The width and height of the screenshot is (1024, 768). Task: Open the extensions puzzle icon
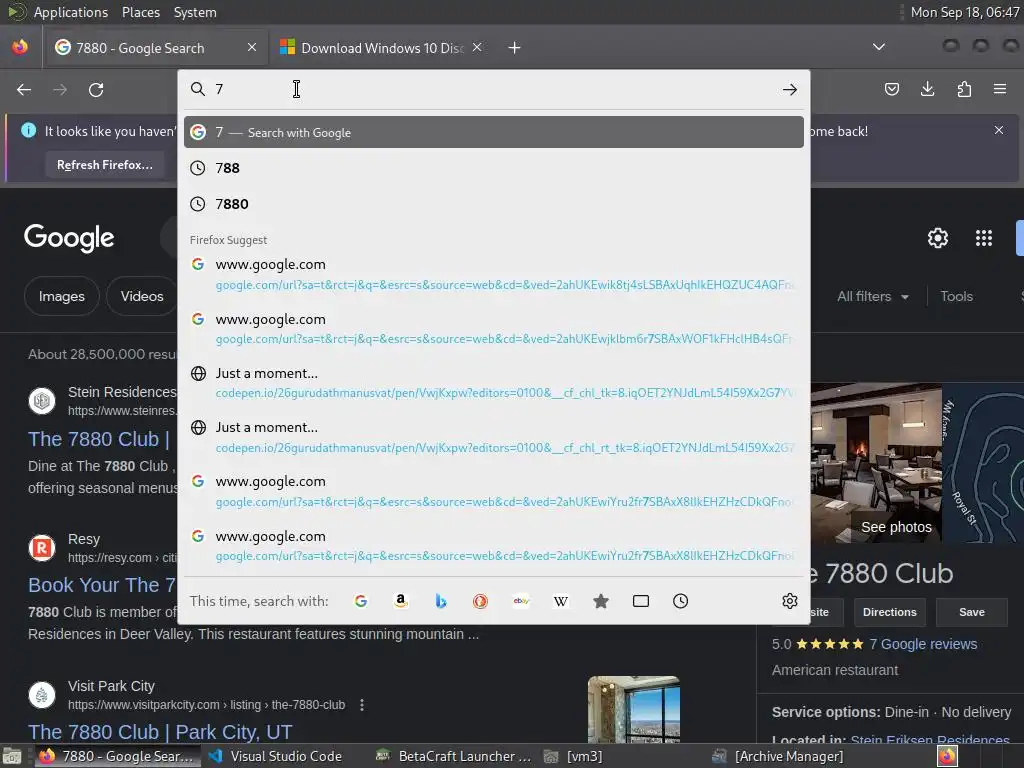coord(964,89)
